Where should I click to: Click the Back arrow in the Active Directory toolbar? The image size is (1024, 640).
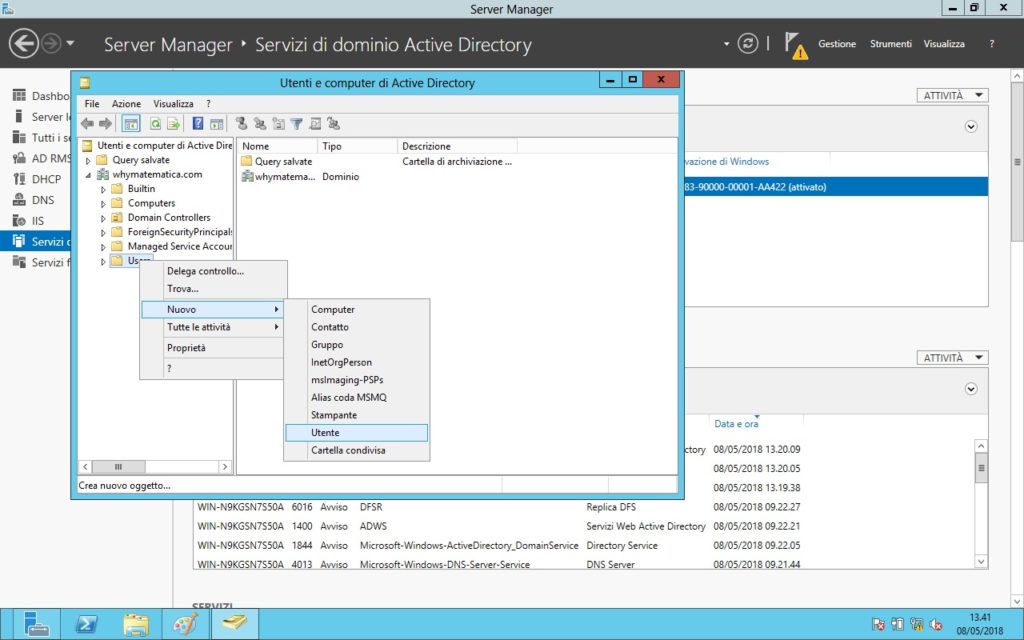[87, 123]
